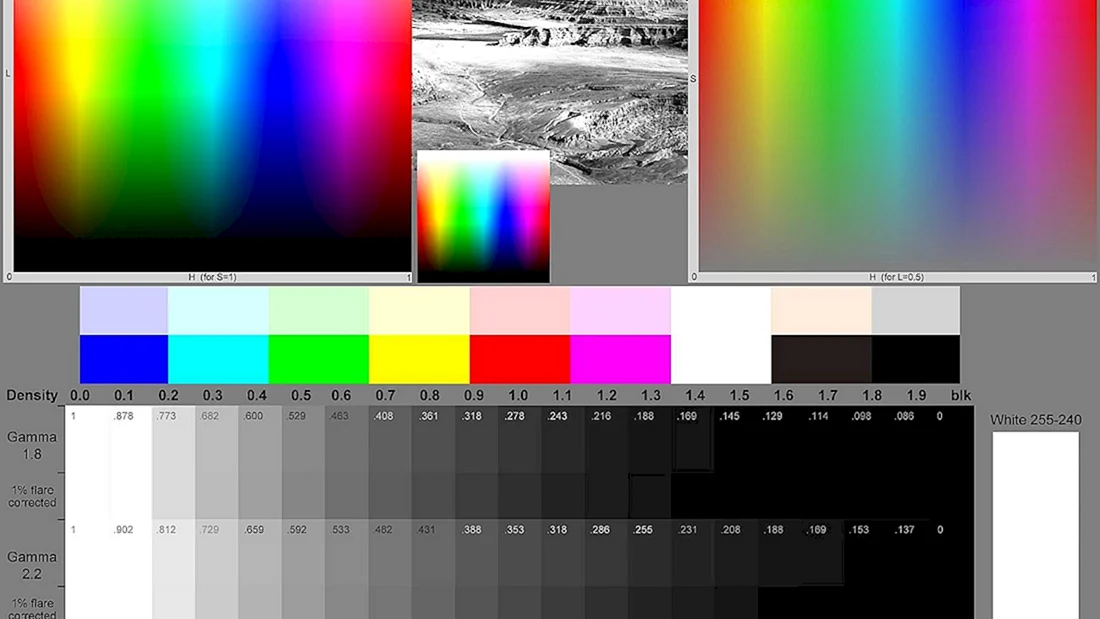Image resolution: width=1100 pixels, height=619 pixels.
Task: Click the 'Gamma 1.8' label
Action: [32, 445]
